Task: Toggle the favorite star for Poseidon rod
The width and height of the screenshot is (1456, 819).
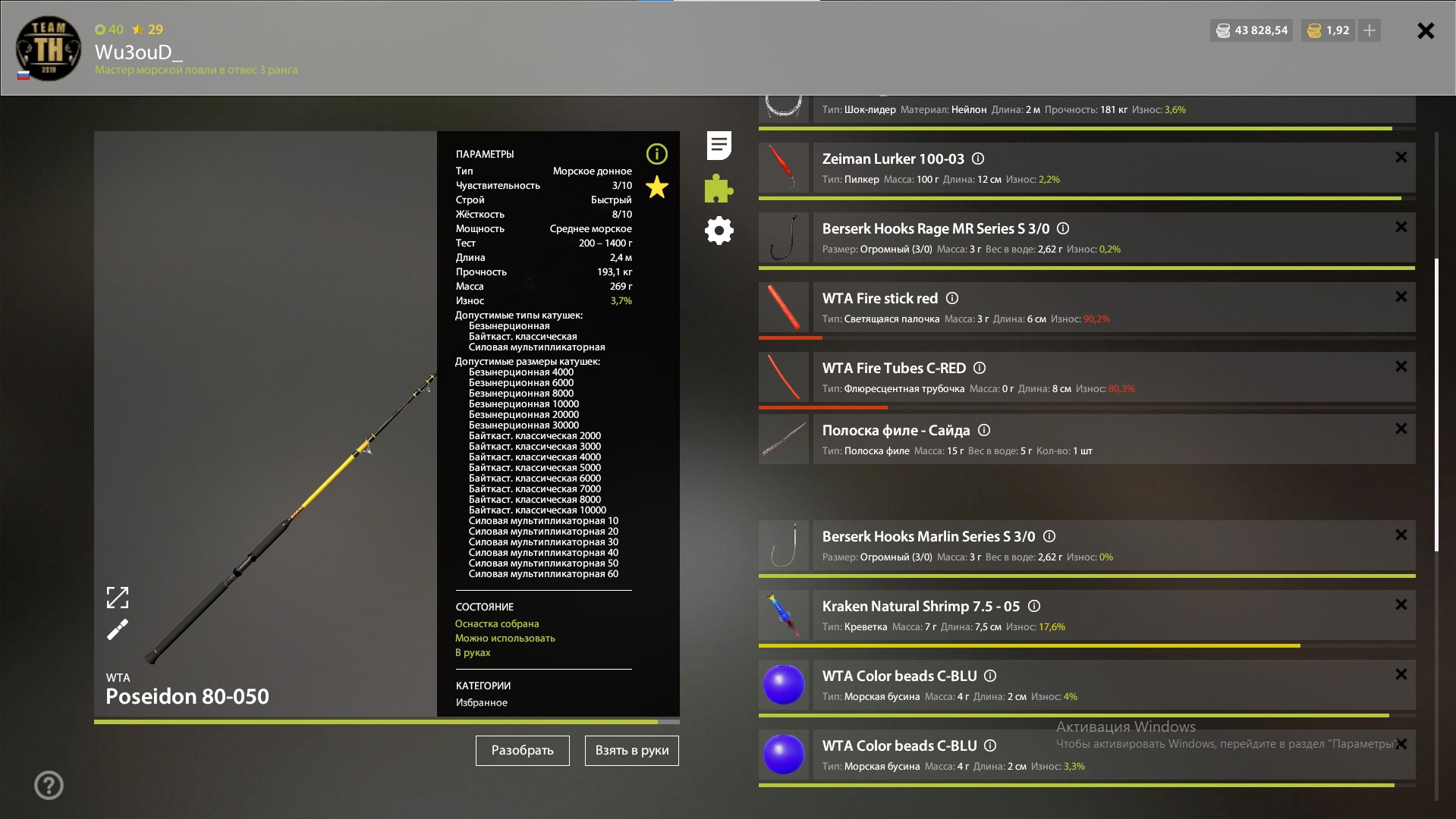Action: coord(657,187)
